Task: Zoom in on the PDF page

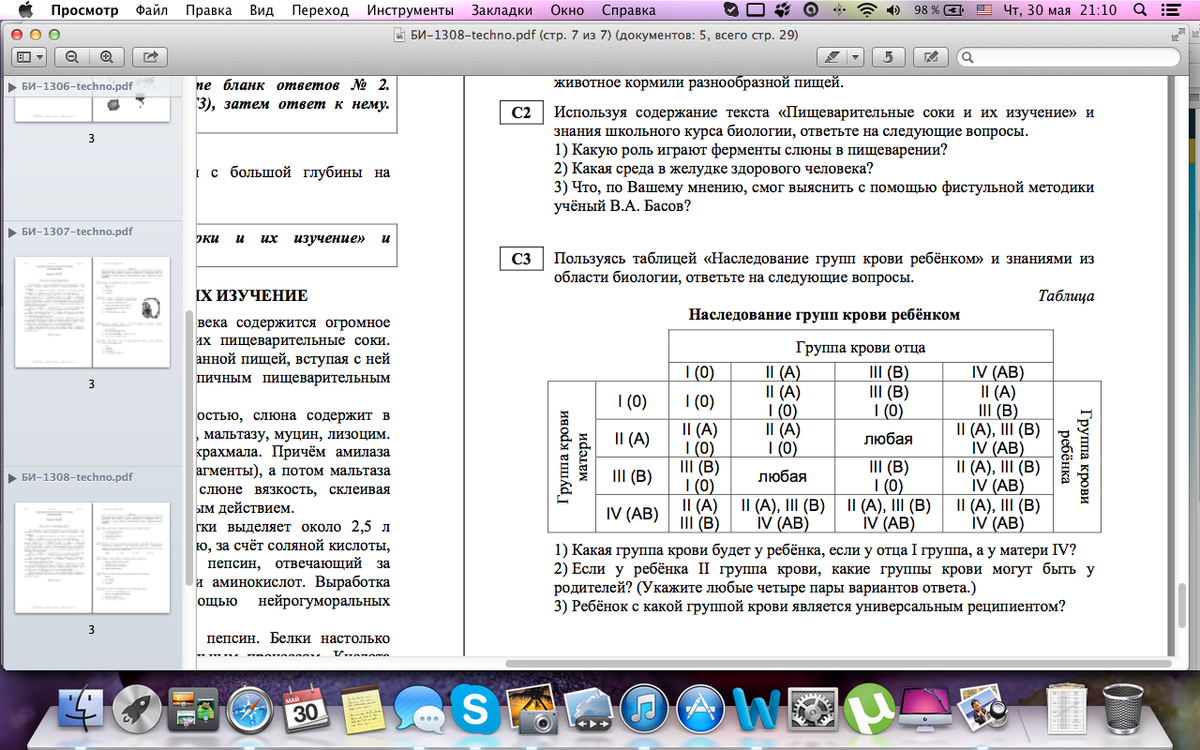Action: coord(106,56)
